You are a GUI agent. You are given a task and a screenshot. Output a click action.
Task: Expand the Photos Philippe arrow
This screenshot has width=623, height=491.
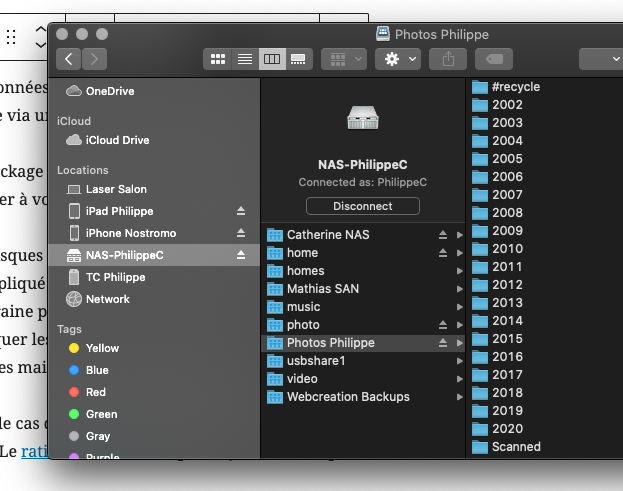pos(460,343)
